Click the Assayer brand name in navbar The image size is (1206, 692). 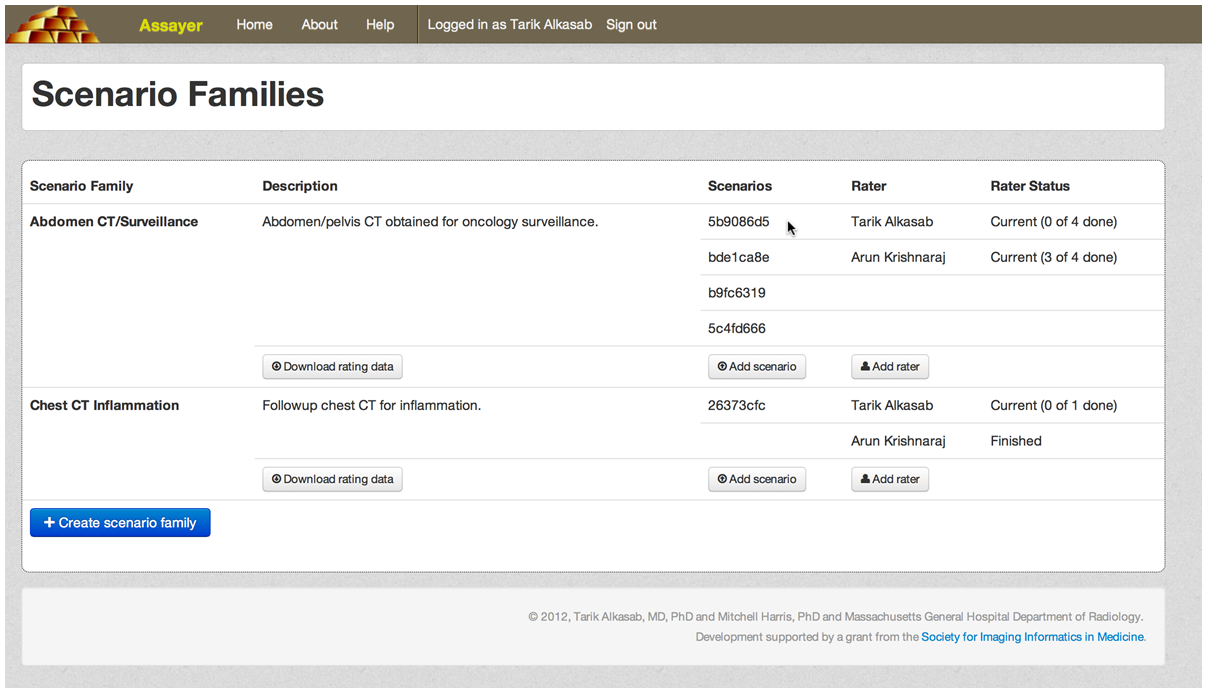pos(170,25)
